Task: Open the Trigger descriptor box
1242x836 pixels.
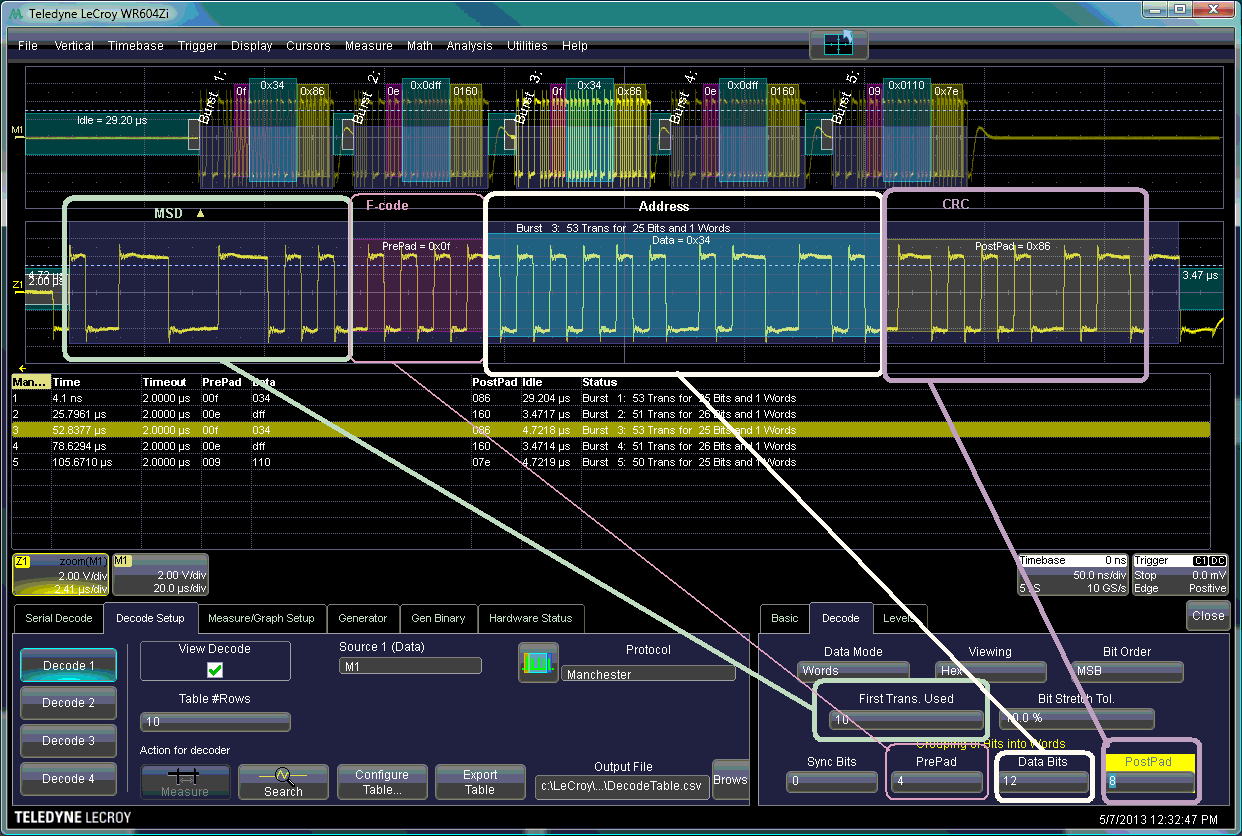Action: click(x=1180, y=574)
